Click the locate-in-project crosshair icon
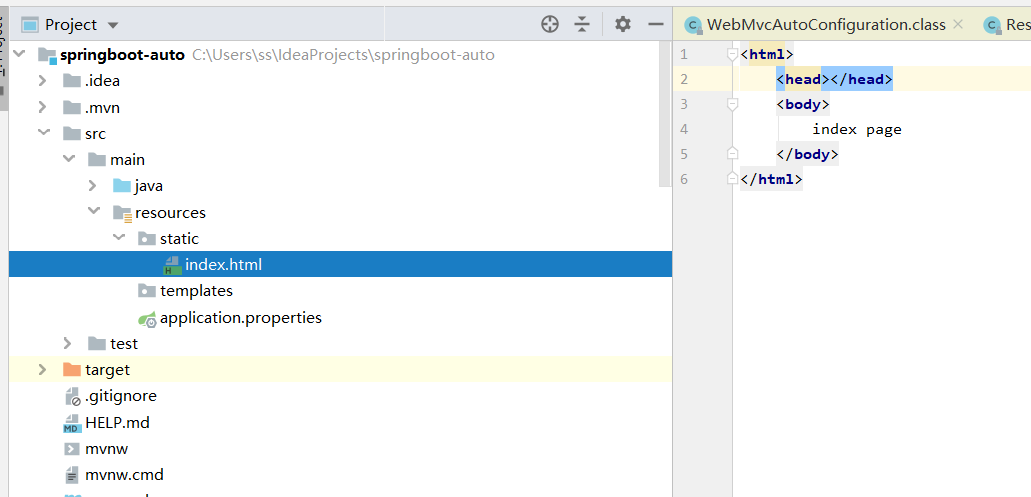 (550, 25)
